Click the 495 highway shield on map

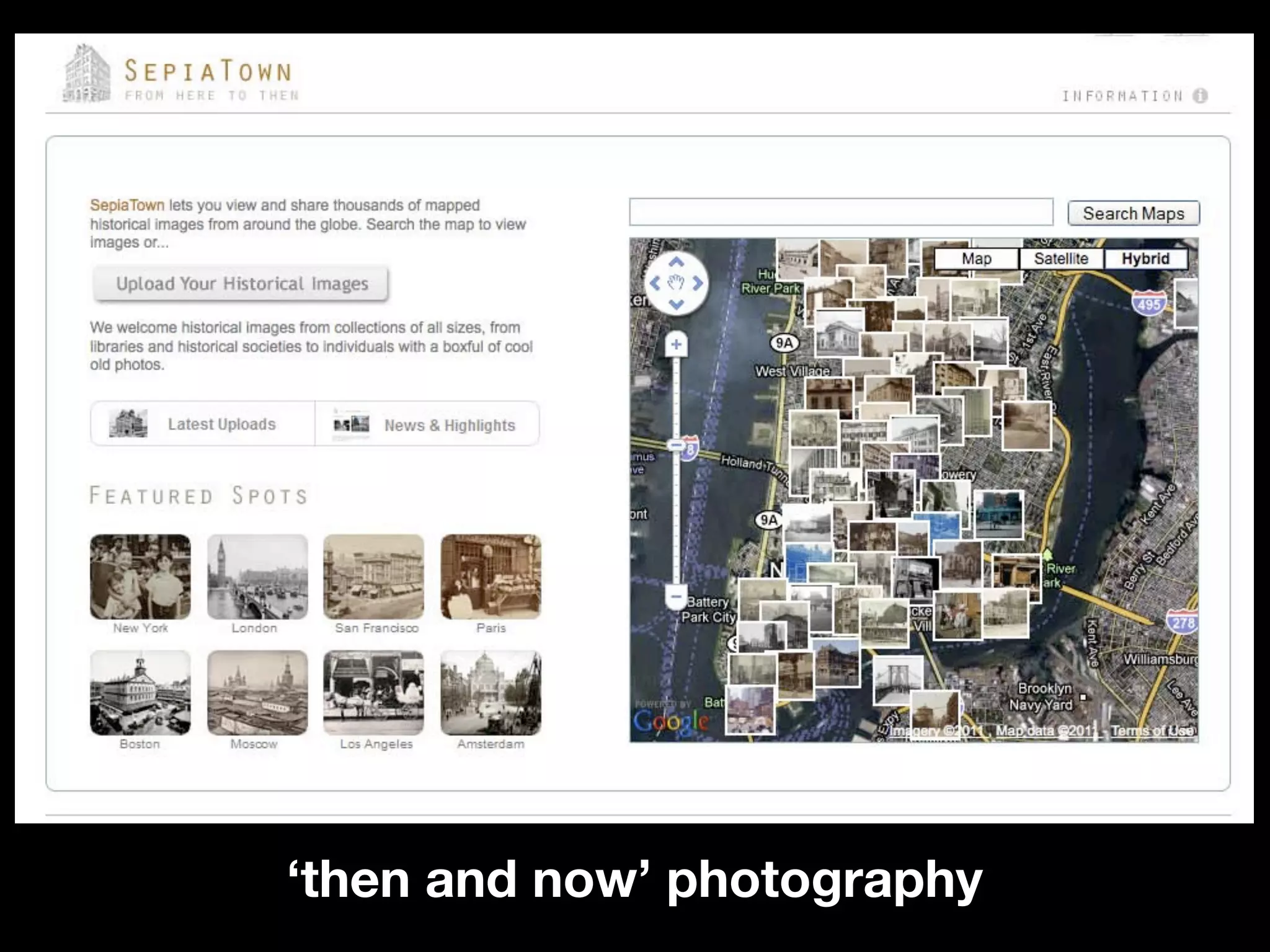pyautogui.click(x=1148, y=303)
